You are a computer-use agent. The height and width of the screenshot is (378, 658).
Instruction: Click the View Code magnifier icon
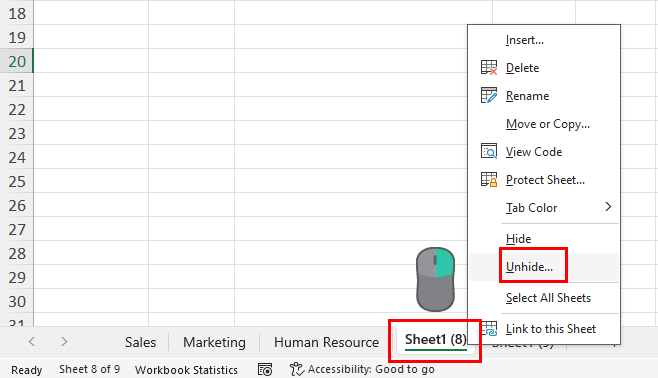[489, 151]
